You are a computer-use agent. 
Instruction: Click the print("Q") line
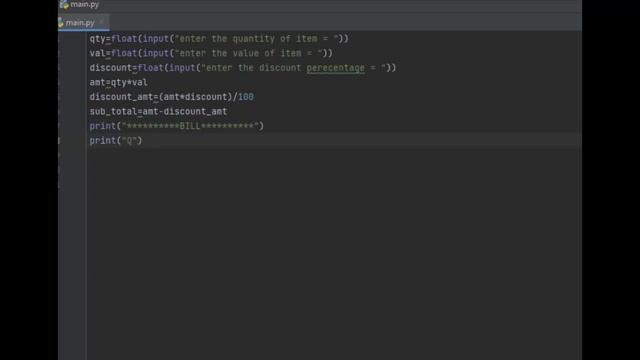point(116,141)
